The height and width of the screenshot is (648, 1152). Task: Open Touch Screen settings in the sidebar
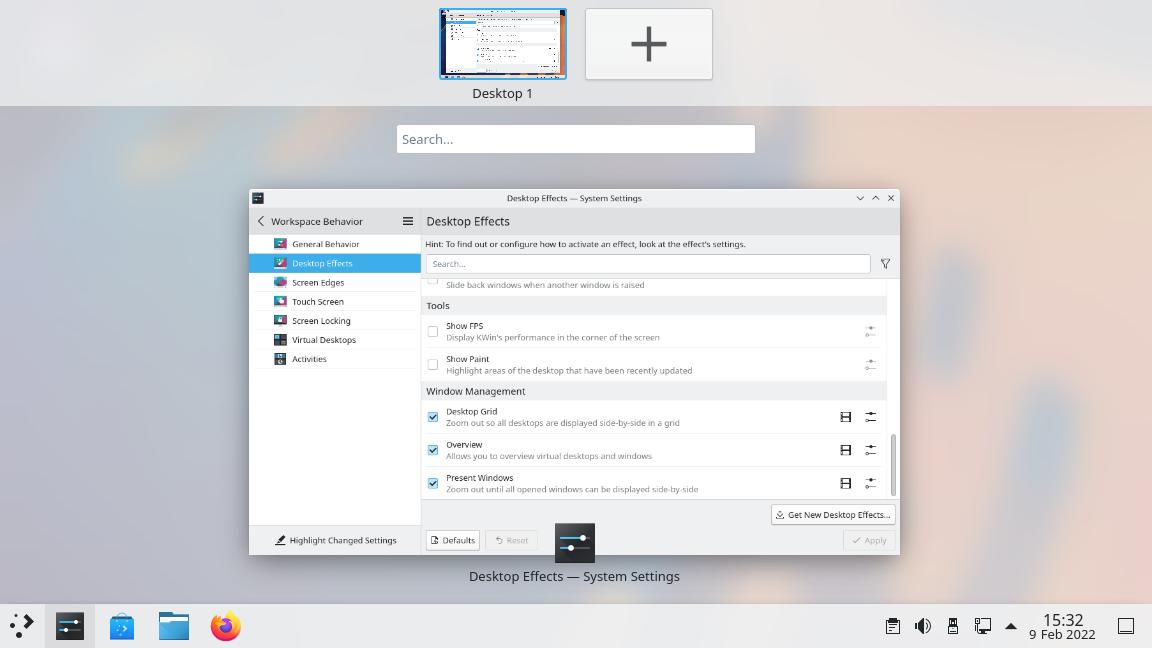click(335, 301)
